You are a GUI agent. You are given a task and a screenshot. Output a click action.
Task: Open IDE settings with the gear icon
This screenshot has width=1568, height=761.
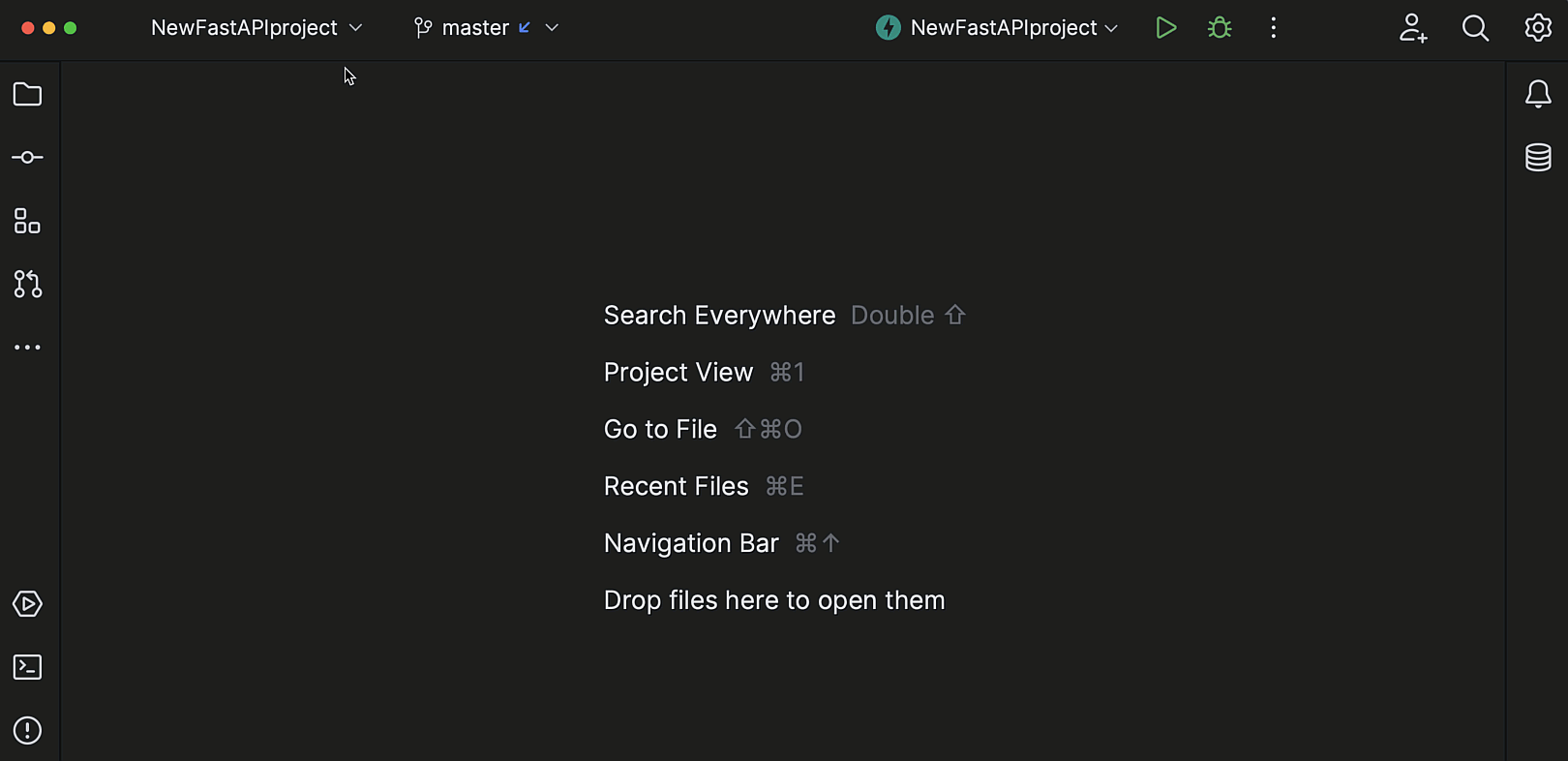[1538, 28]
